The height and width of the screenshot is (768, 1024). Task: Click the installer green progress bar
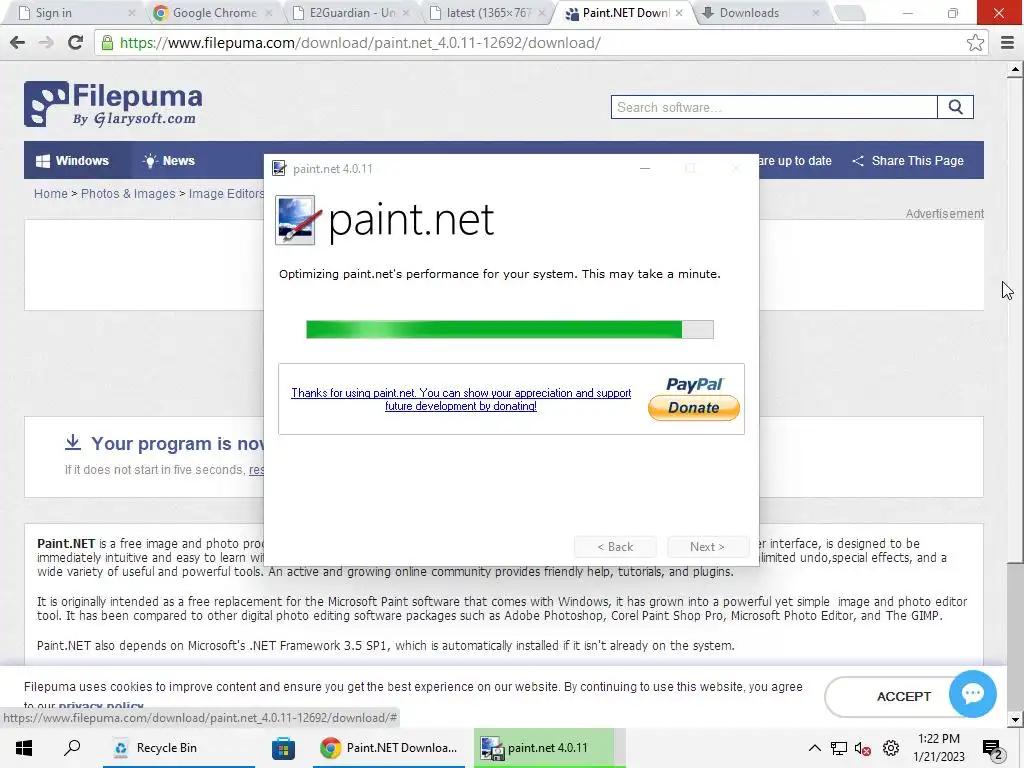click(509, 329)
